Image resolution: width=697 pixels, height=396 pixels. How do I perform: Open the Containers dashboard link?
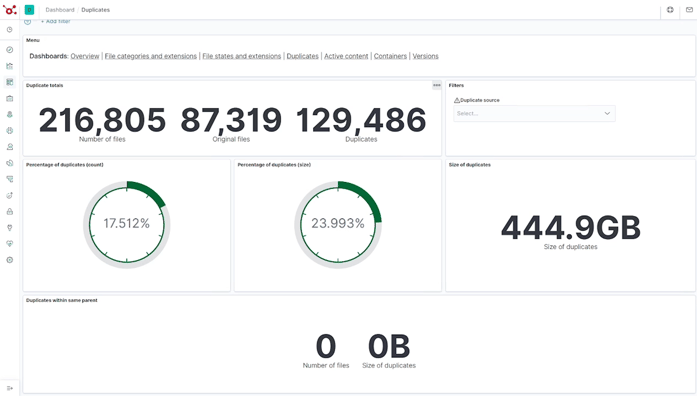[x=390, y=56]
